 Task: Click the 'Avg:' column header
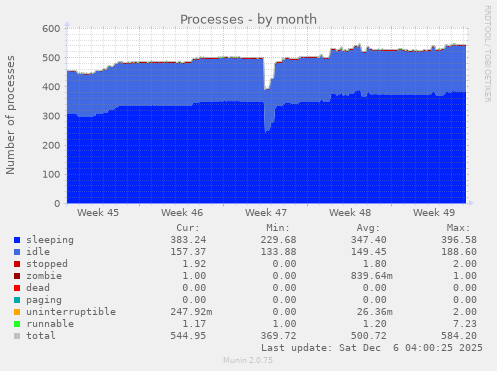pos(368,228)
